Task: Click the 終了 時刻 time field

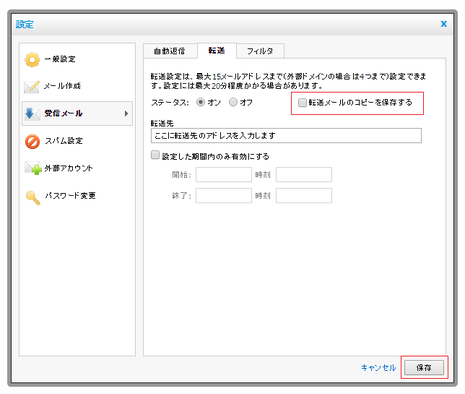Action: point(304,196)
